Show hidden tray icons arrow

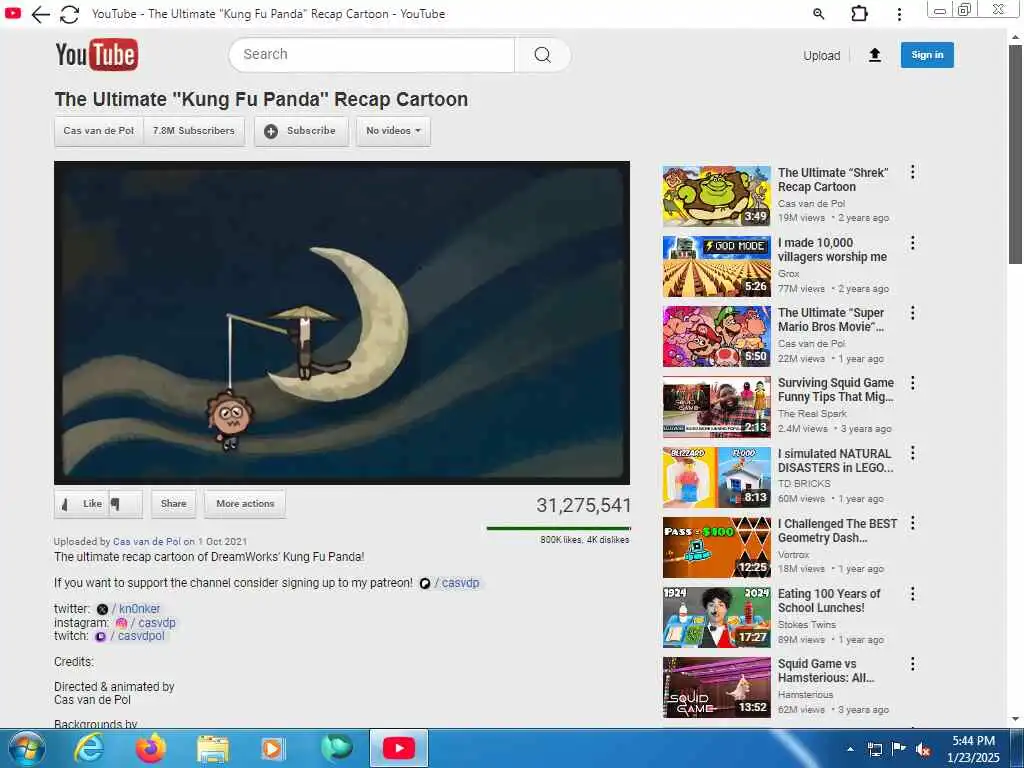click(850, 749)
